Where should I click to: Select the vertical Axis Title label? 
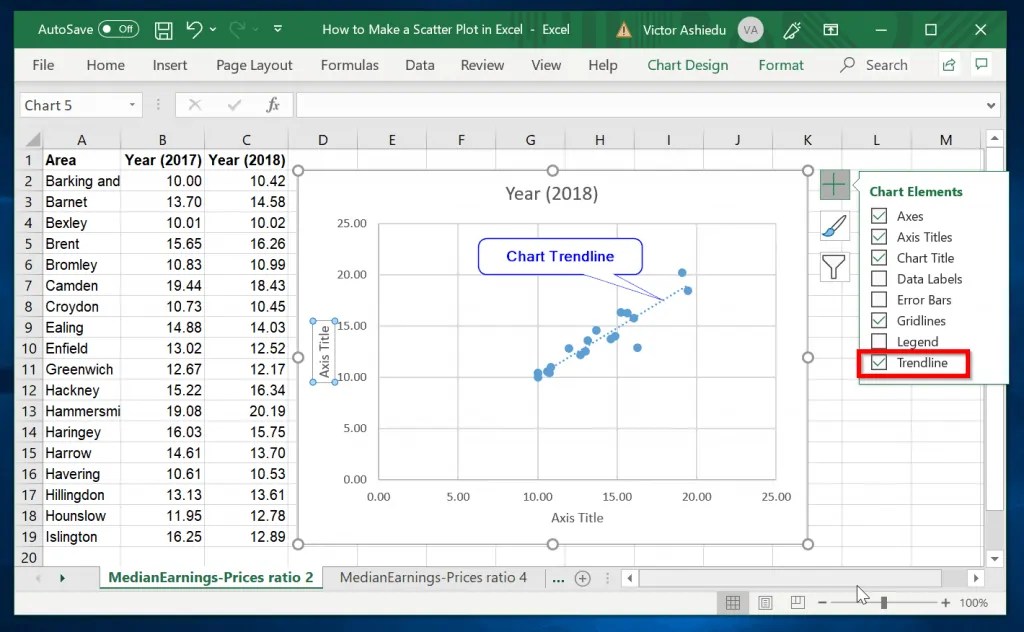tap(324, 352)
